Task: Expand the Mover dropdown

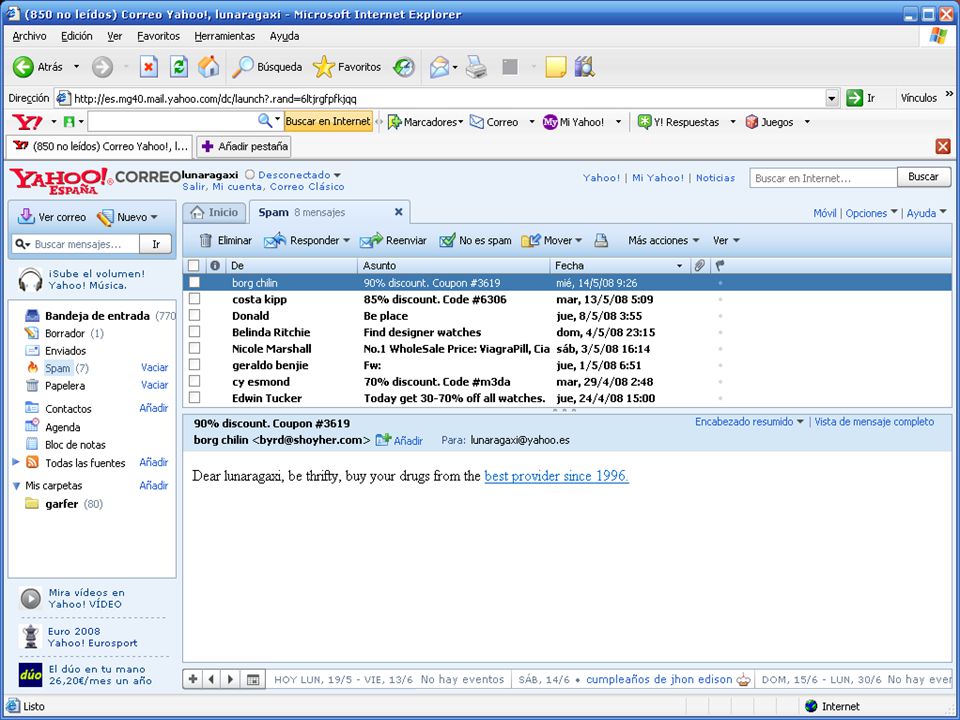Action: pyautogui.click(x=579, y=241)
